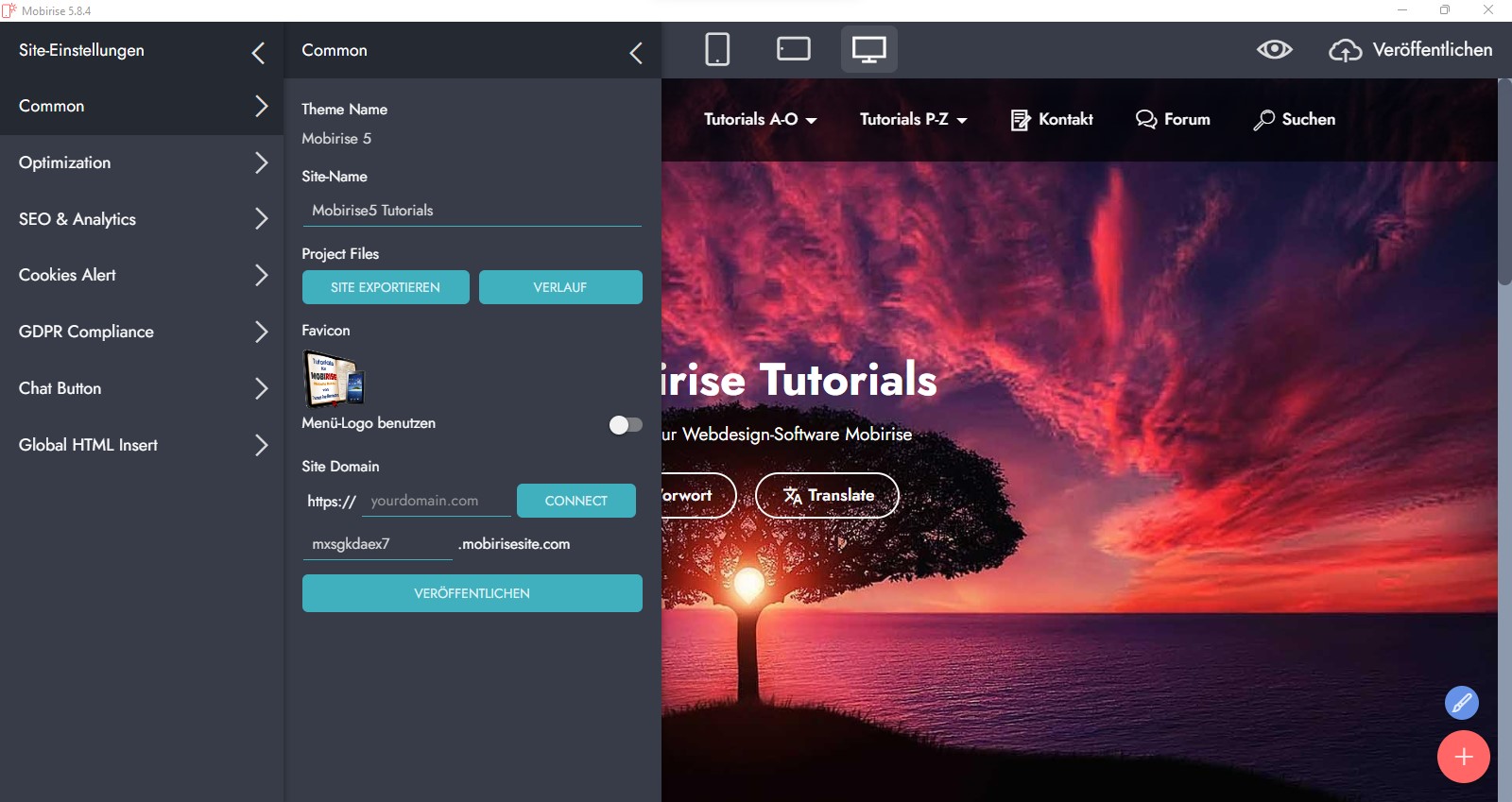Open Tutorials A-O dropdown menu
Screen dimensions: 1512x802
coord(760,120)
